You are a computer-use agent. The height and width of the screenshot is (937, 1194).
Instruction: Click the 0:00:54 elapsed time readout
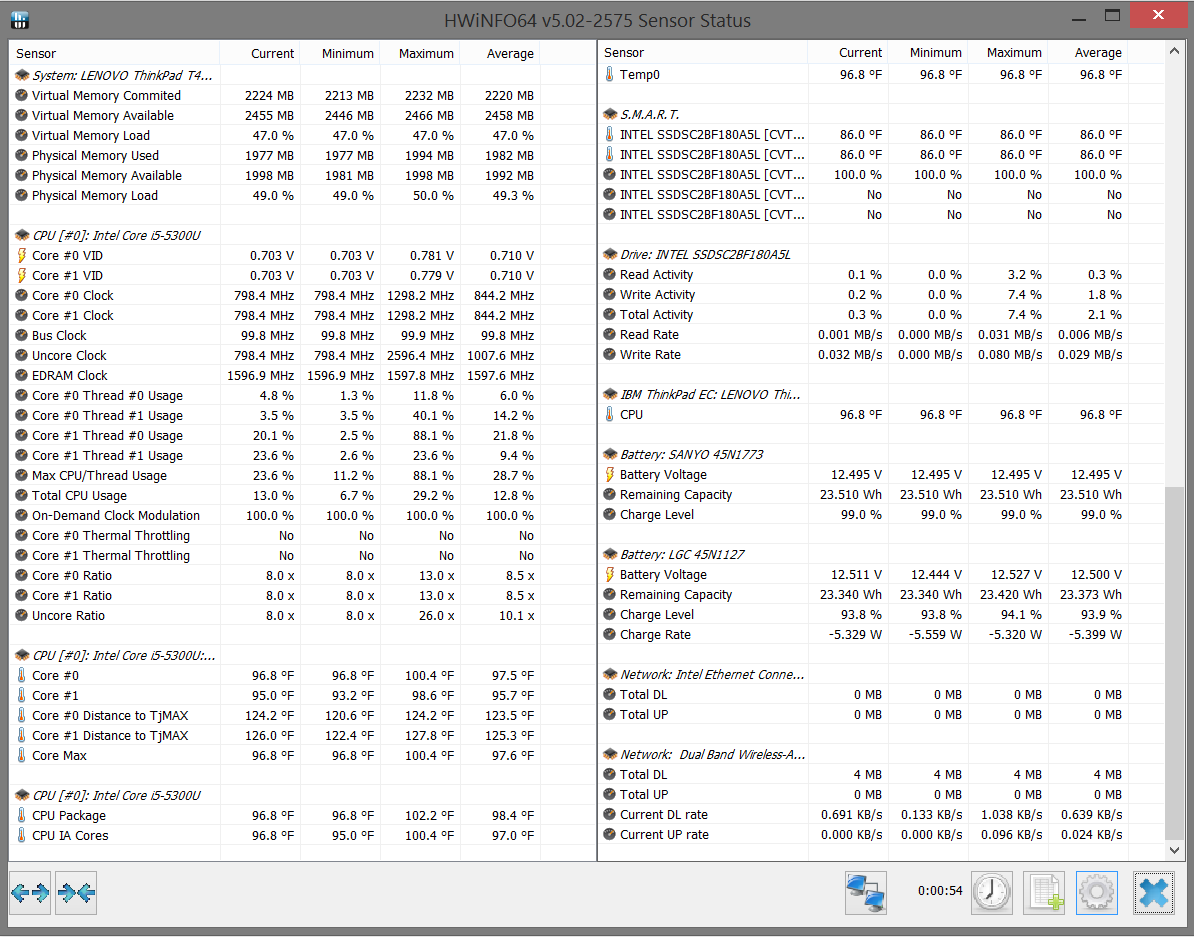tap(940, 891)
